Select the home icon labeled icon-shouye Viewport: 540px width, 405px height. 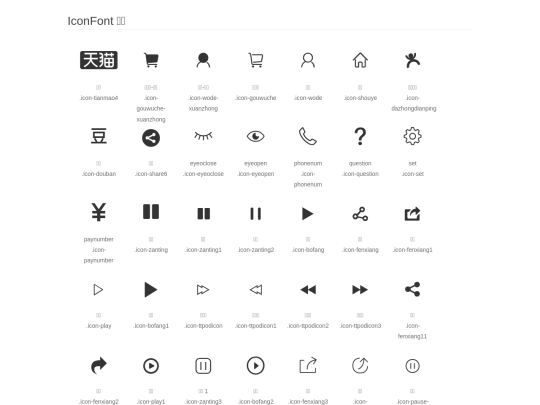click(360, 60)
